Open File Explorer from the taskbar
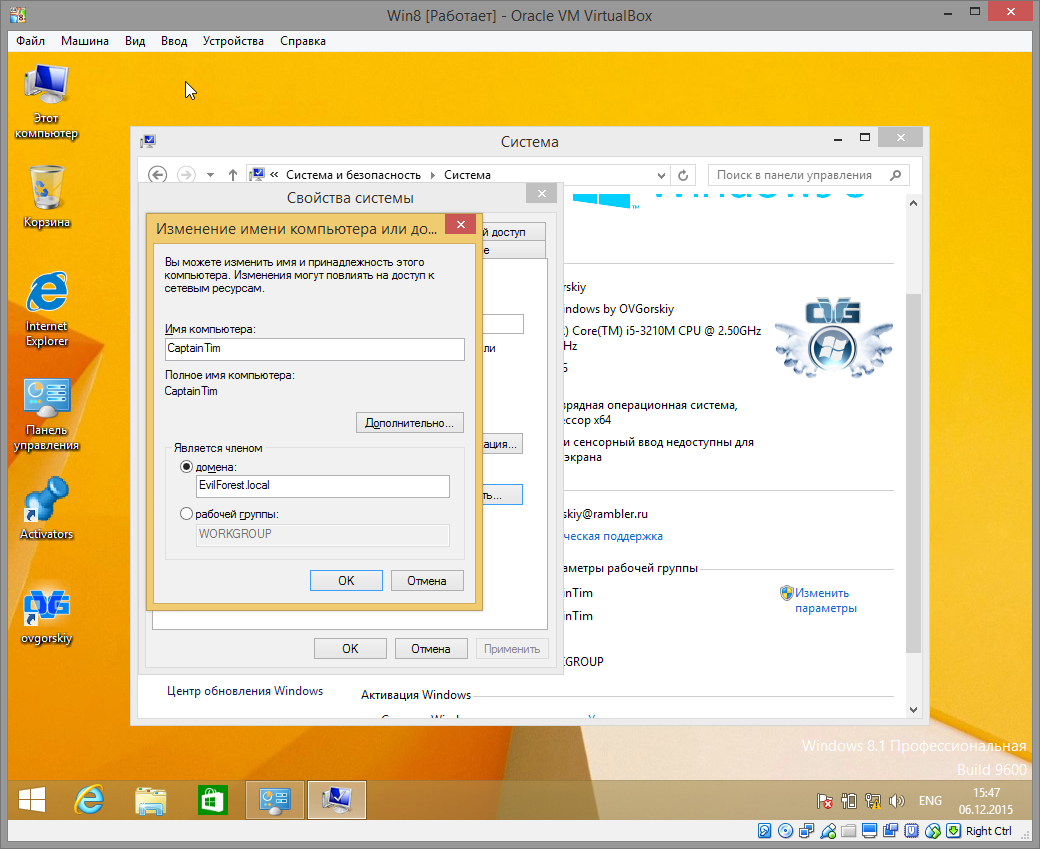This screenshot has width=1040, height=849. coord(151,800)
